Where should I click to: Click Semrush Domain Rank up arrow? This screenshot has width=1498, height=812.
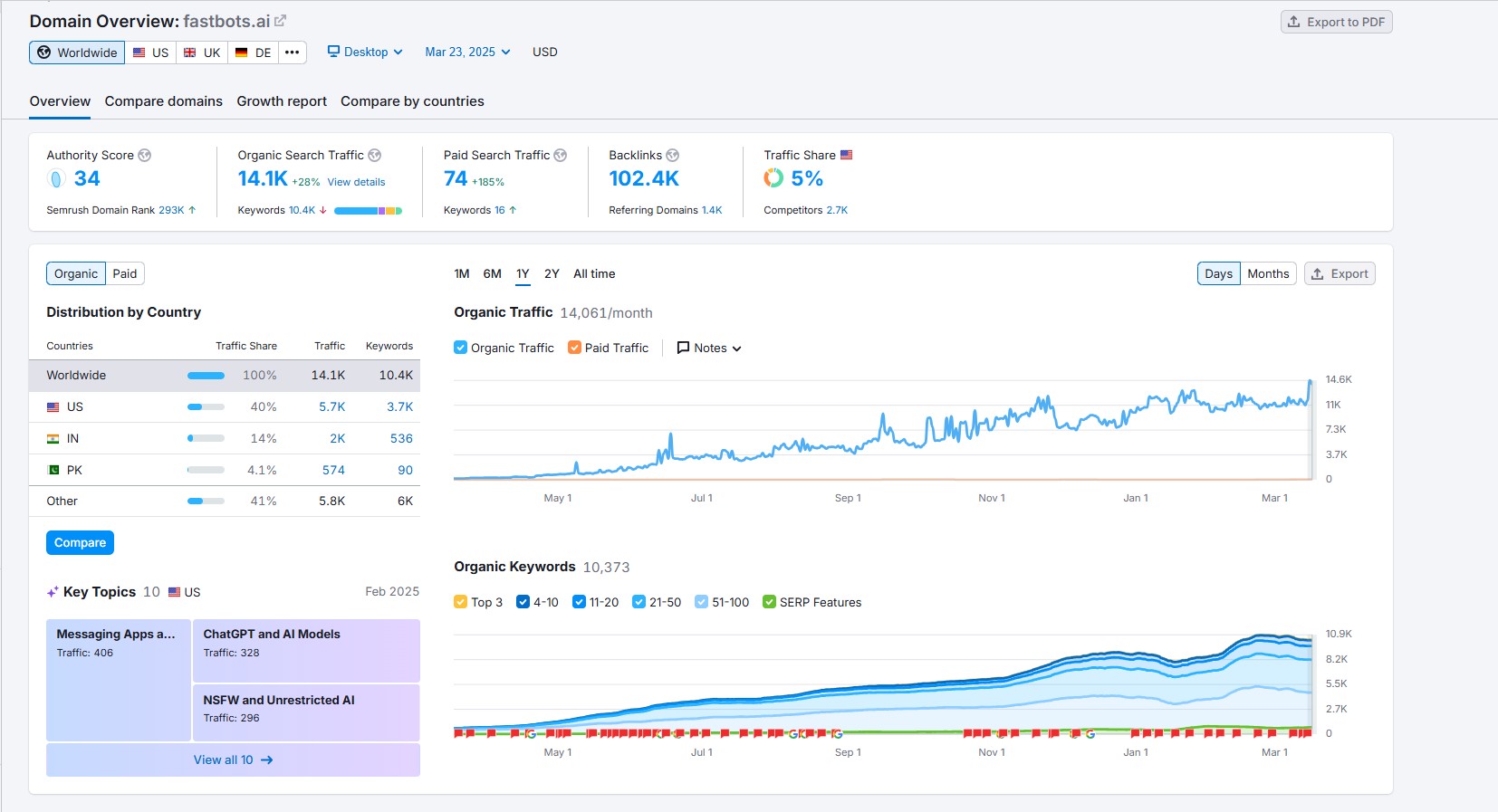192,210
